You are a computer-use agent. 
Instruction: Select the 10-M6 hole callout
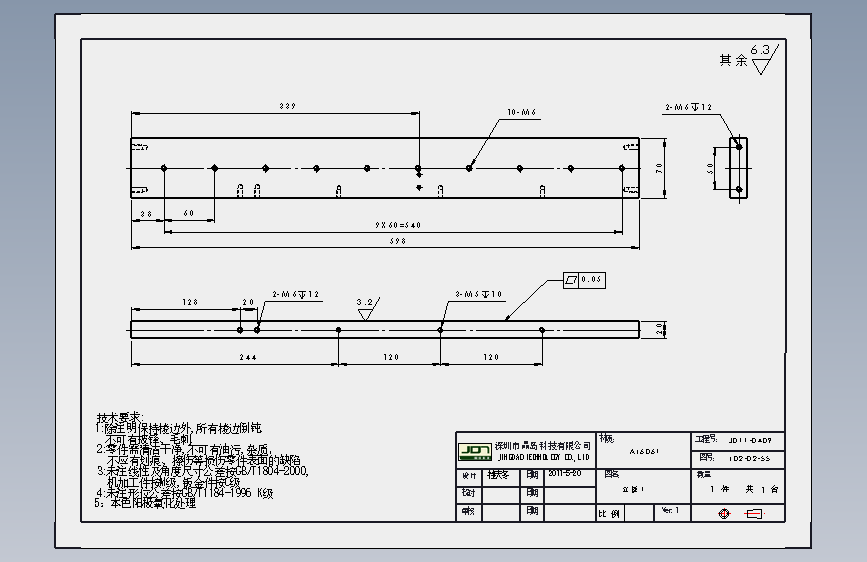[x=521, y=112]
